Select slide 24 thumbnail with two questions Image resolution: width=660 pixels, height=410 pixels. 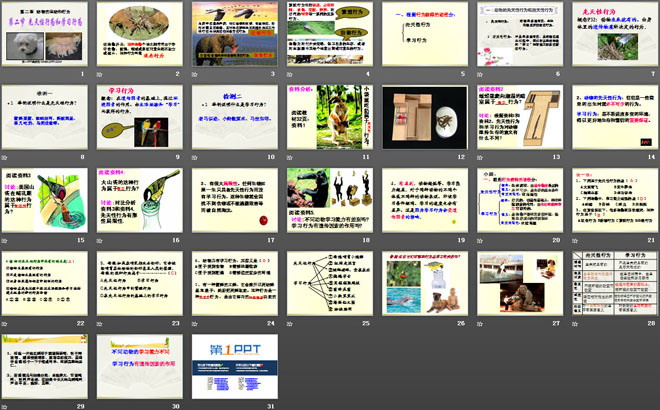235,283
